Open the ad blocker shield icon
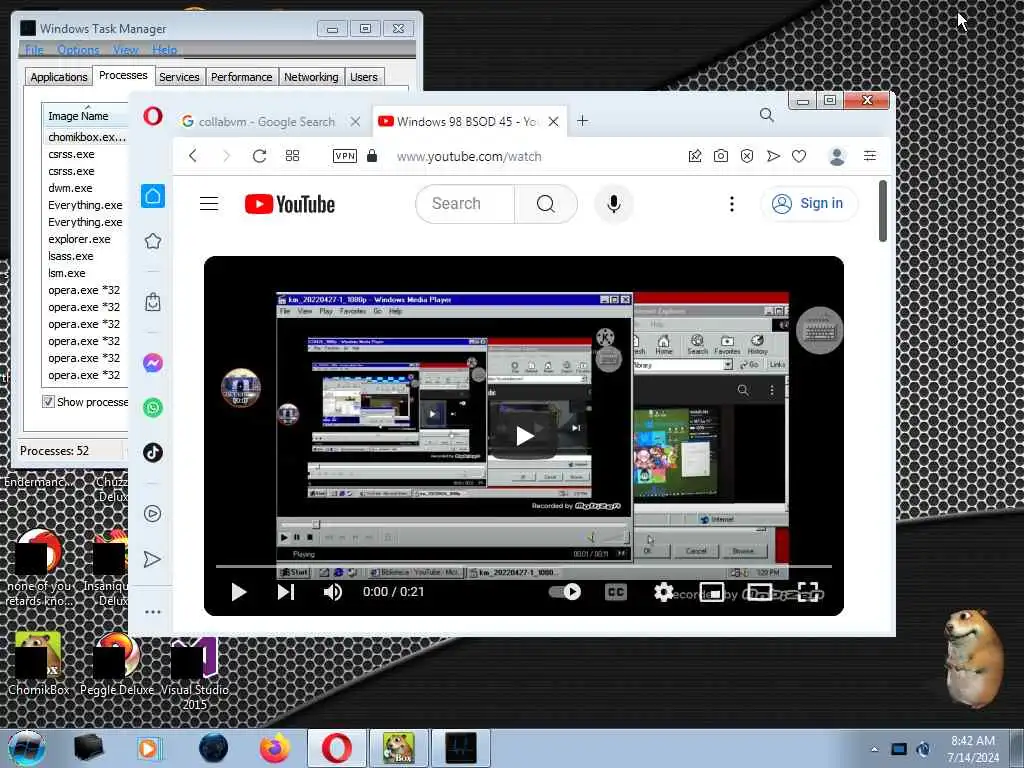The image size is (1024, 768). (x=747, y=155)
